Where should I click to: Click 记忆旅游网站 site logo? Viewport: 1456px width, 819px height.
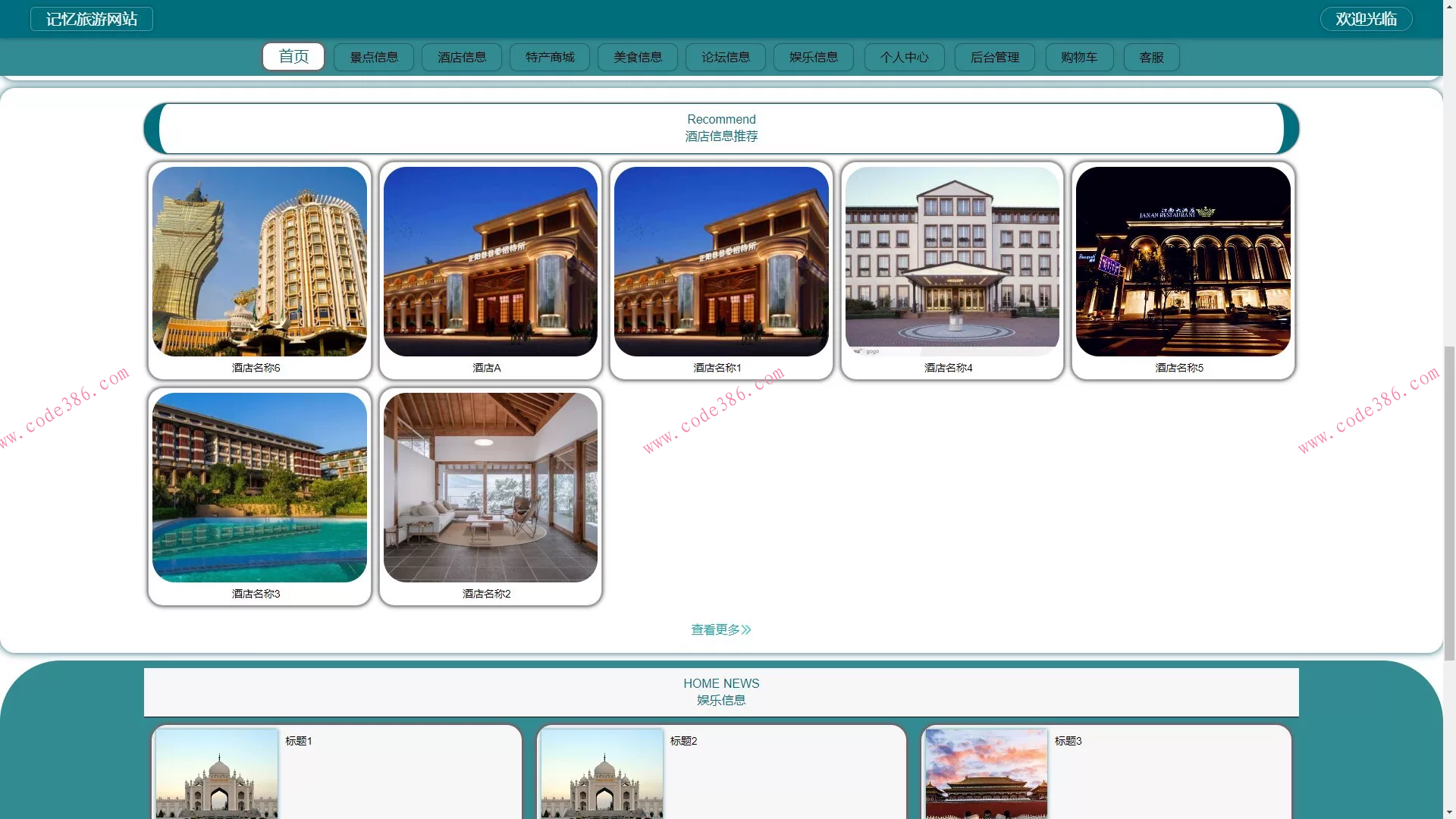pos(92,19)
